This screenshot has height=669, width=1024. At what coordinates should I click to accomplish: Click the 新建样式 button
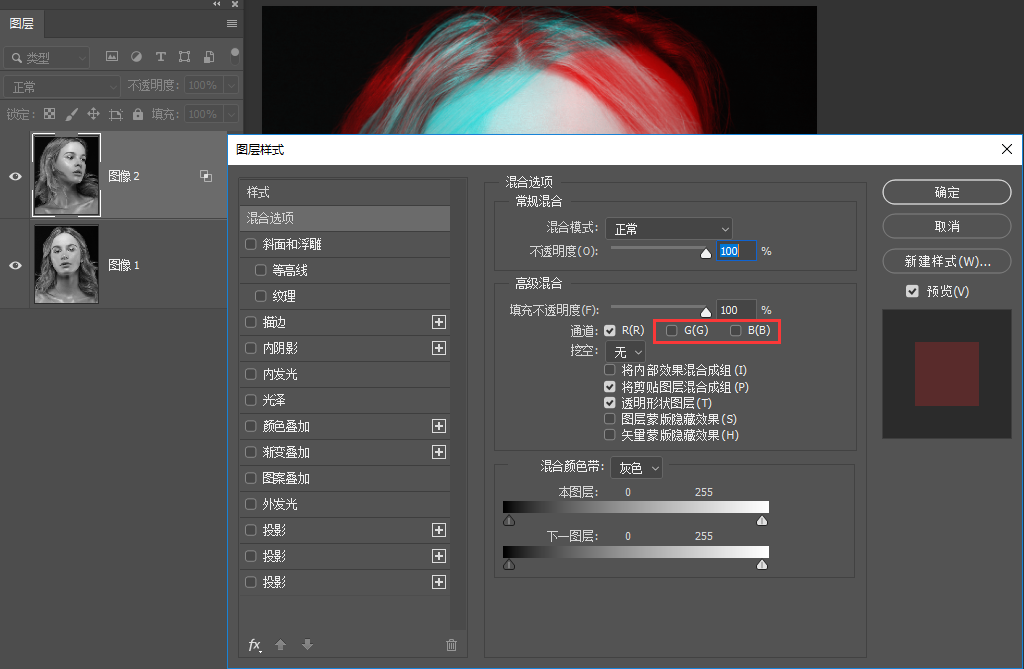(946, 261)
